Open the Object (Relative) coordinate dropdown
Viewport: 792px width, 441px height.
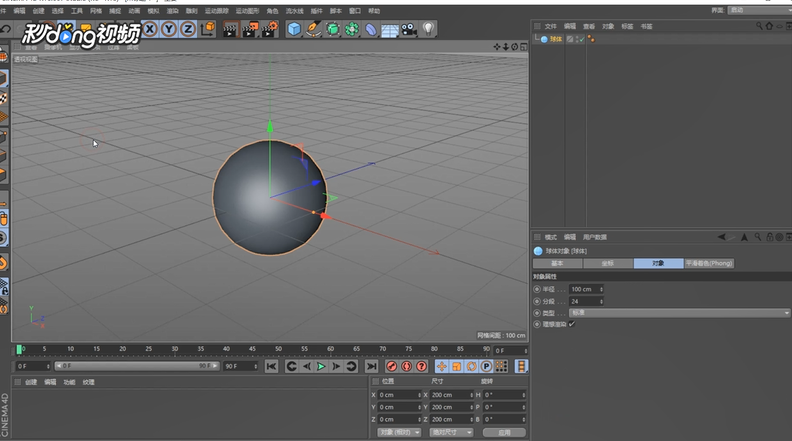click(399, 432)
